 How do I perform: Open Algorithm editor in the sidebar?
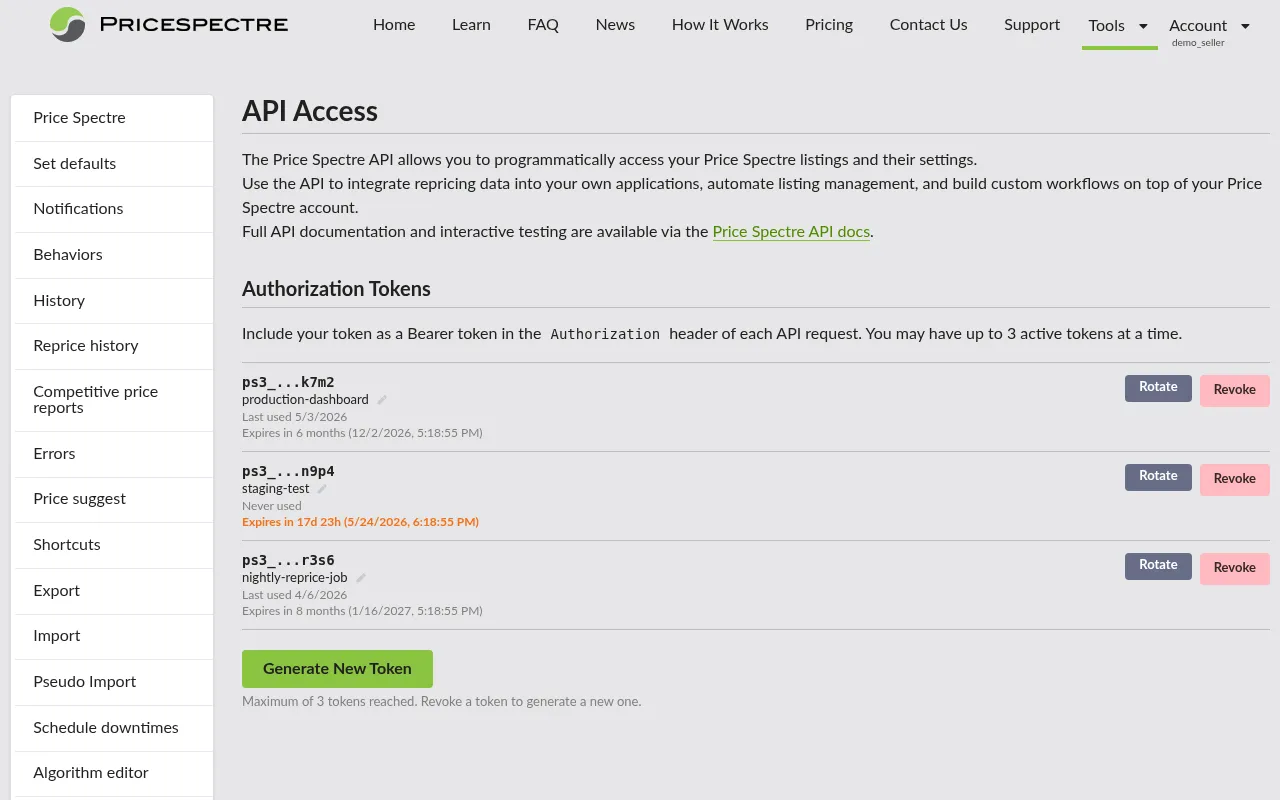pos(114,773)
